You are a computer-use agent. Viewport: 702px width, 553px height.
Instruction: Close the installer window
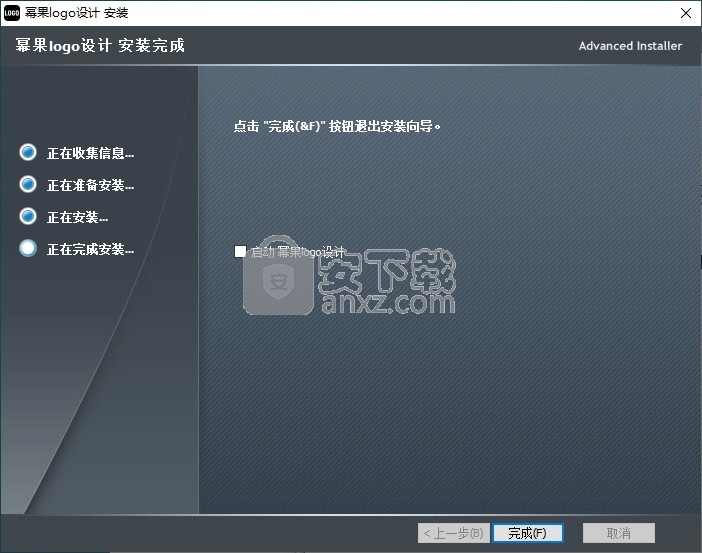(685, 13)
